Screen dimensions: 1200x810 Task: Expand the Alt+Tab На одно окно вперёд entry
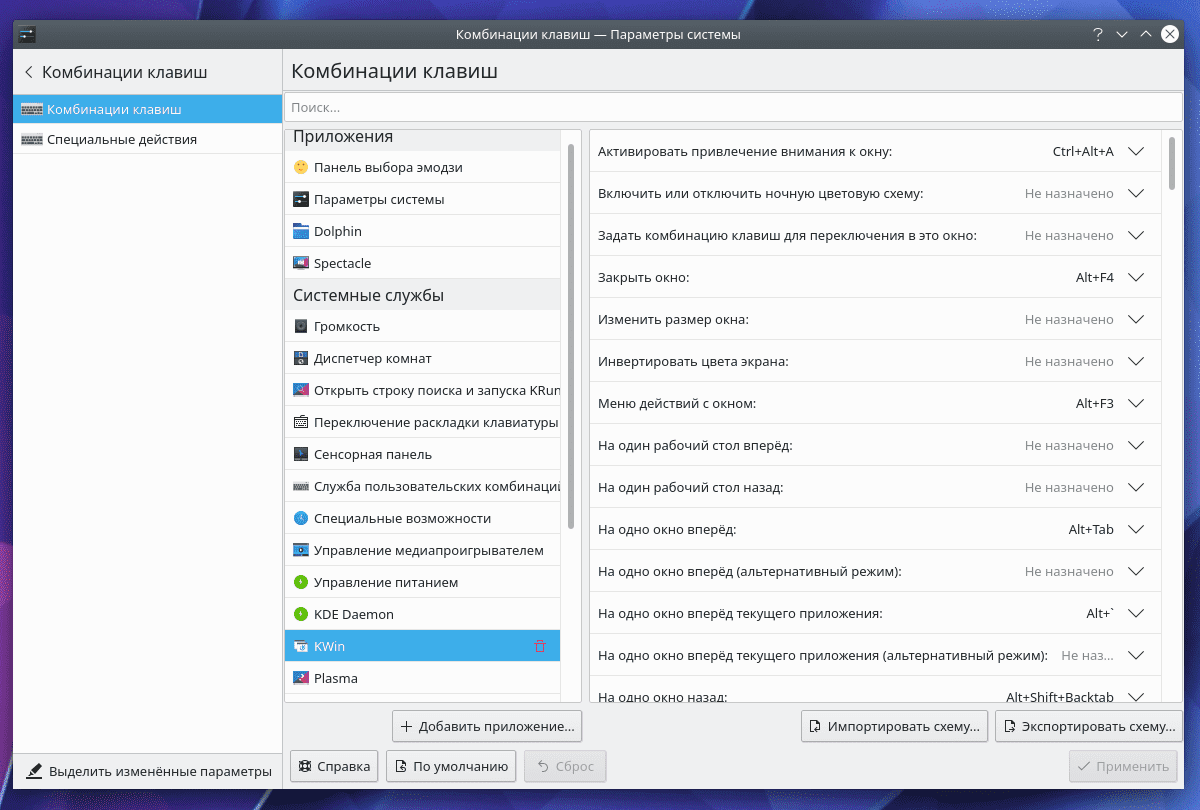[1135, 529]
